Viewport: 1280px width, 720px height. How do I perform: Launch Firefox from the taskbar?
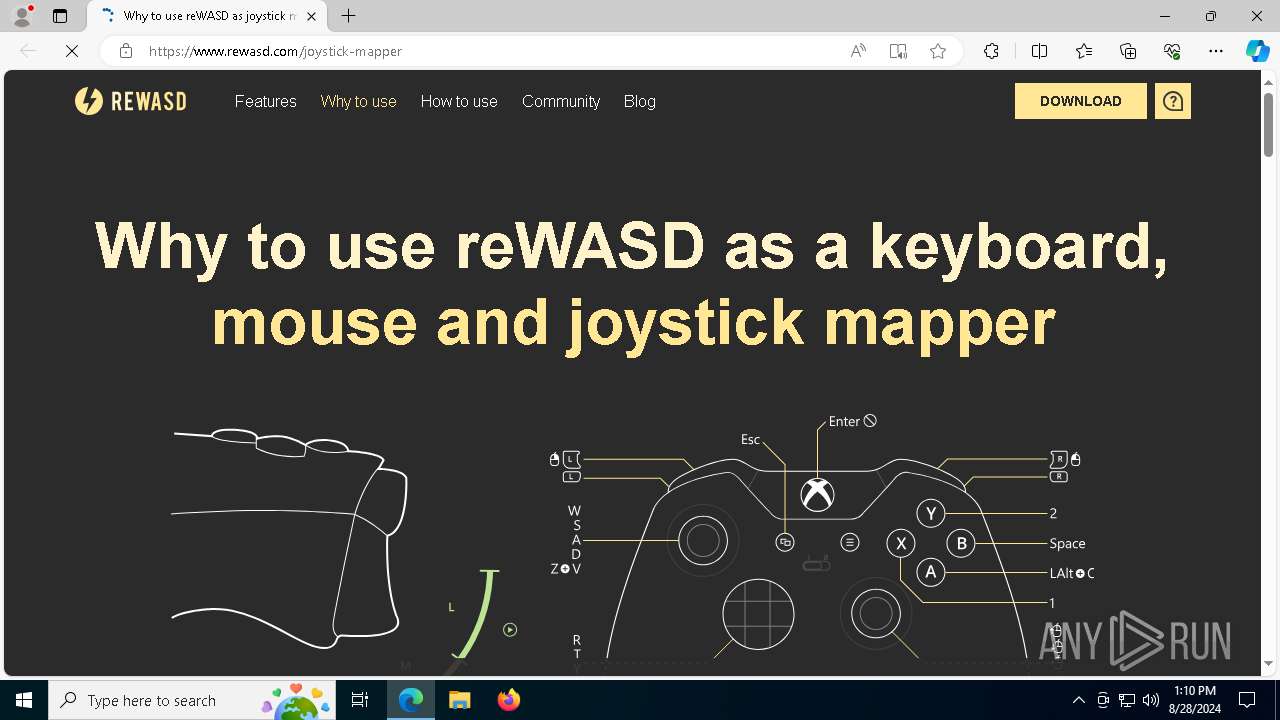coord(508,700)
